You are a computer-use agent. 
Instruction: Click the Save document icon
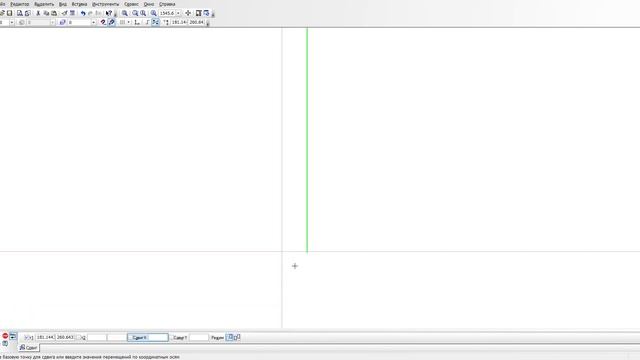[9, 13]
